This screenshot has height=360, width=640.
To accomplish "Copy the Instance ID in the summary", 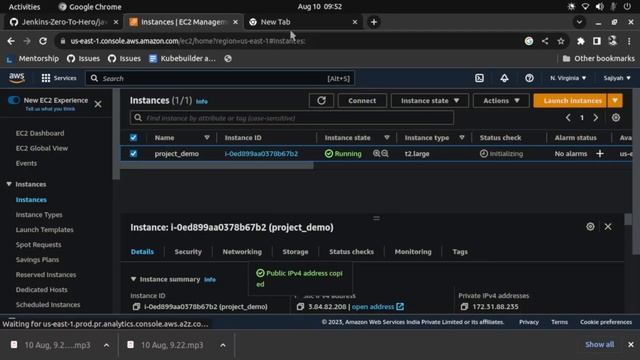I will point(136,307).
